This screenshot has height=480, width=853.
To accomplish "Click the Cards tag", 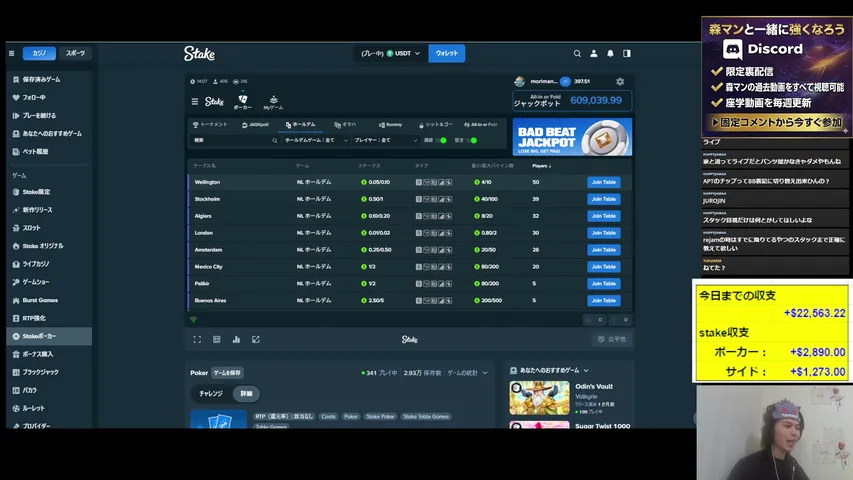I will click(x=329, y=416).
